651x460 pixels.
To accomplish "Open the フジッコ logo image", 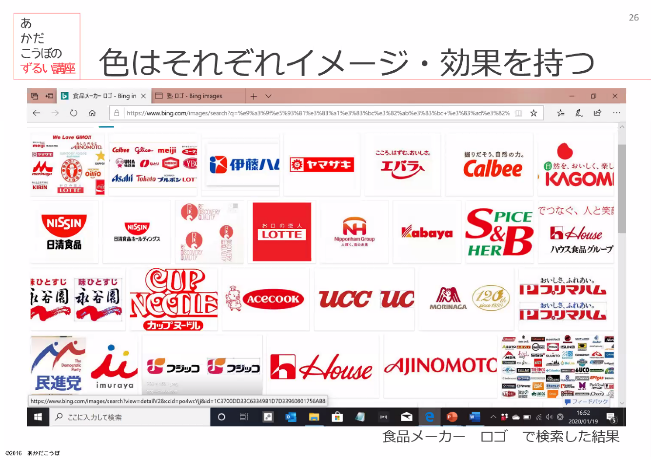I will click(203, 367).
